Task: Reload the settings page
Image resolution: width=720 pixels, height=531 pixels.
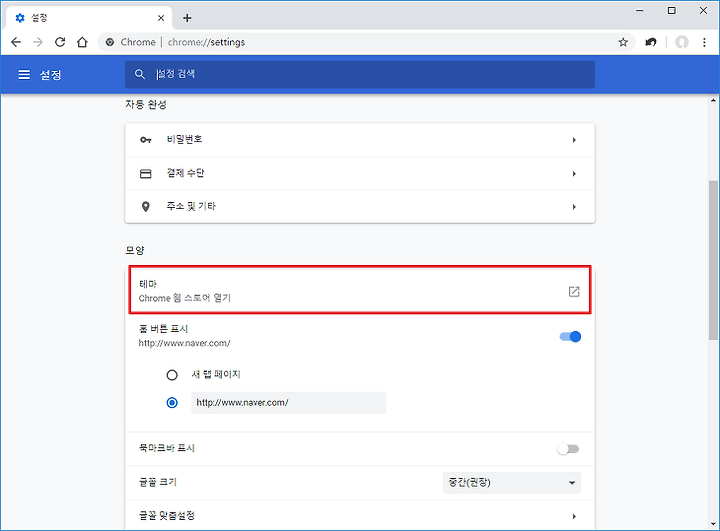Action: coord(60,42)
